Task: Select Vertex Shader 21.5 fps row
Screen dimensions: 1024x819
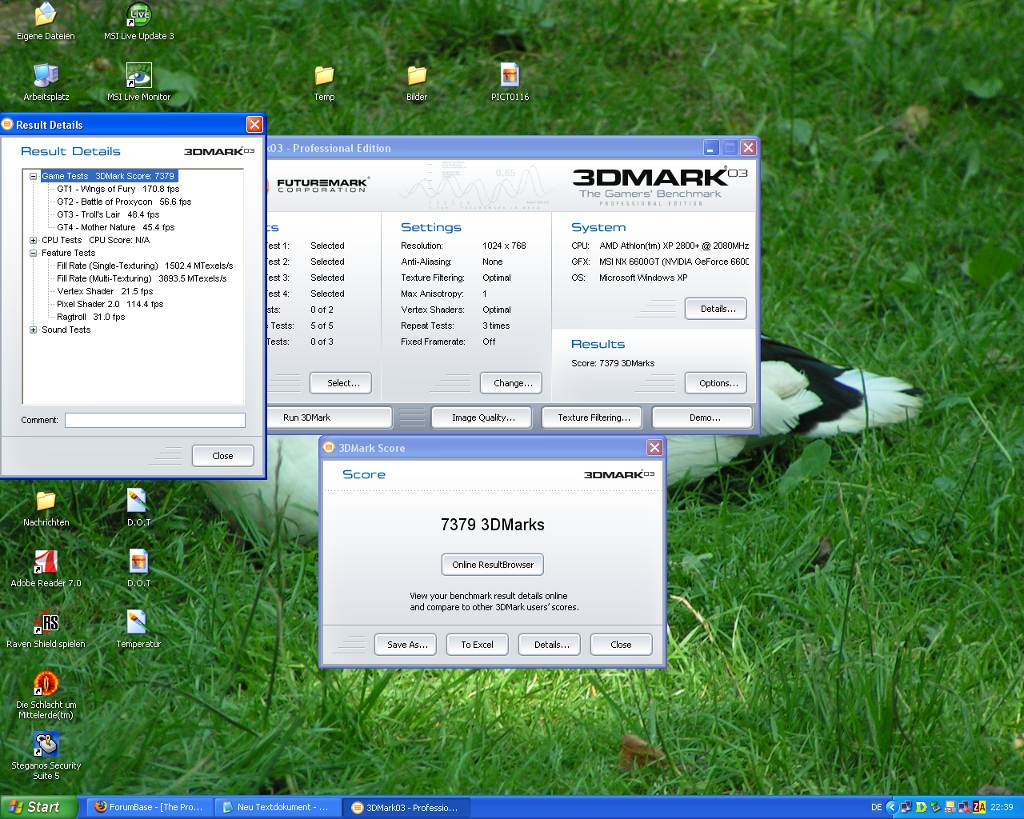Action: coord(105,291)
